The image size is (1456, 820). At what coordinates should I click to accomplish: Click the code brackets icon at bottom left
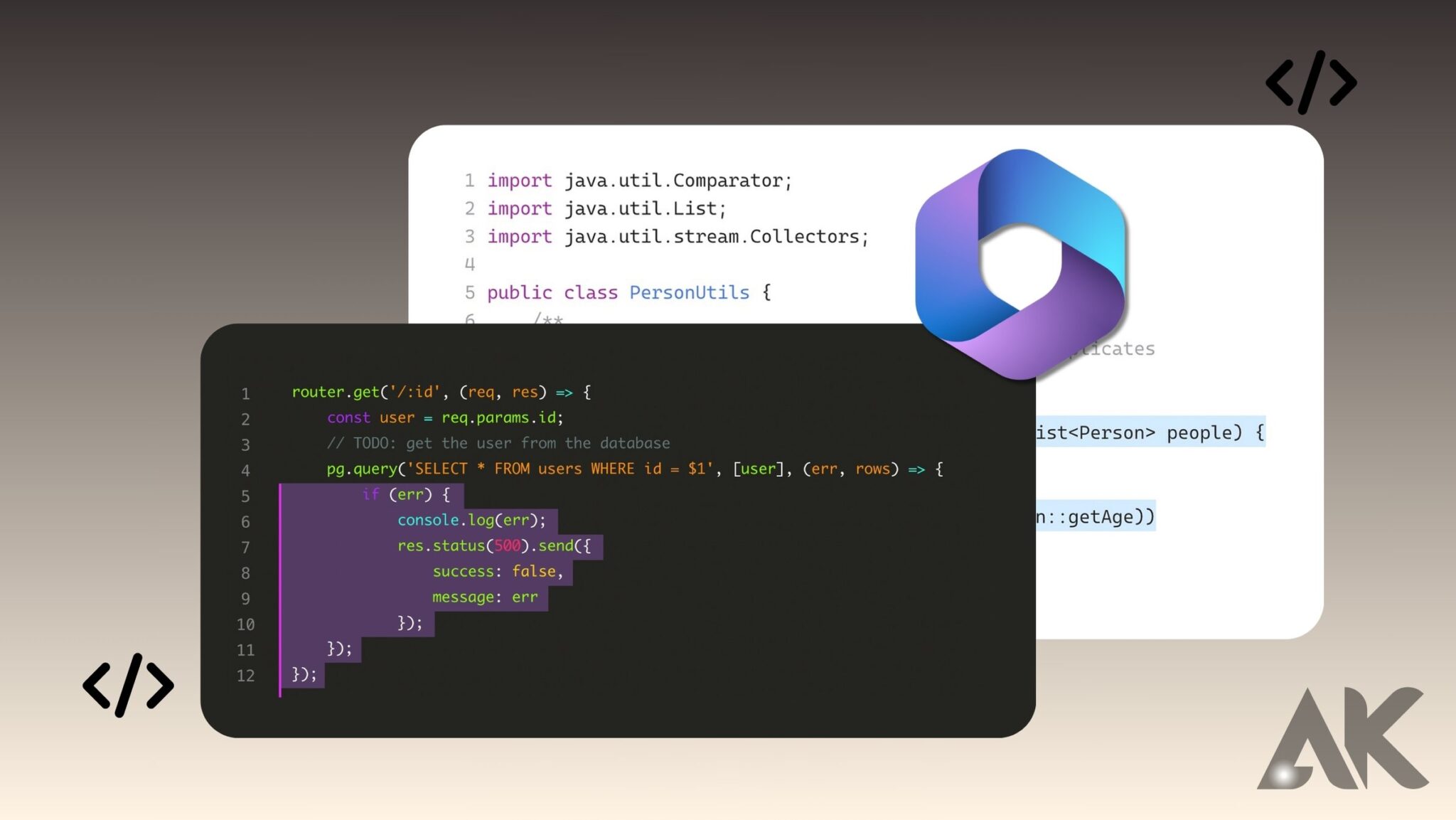coord(128,685)
